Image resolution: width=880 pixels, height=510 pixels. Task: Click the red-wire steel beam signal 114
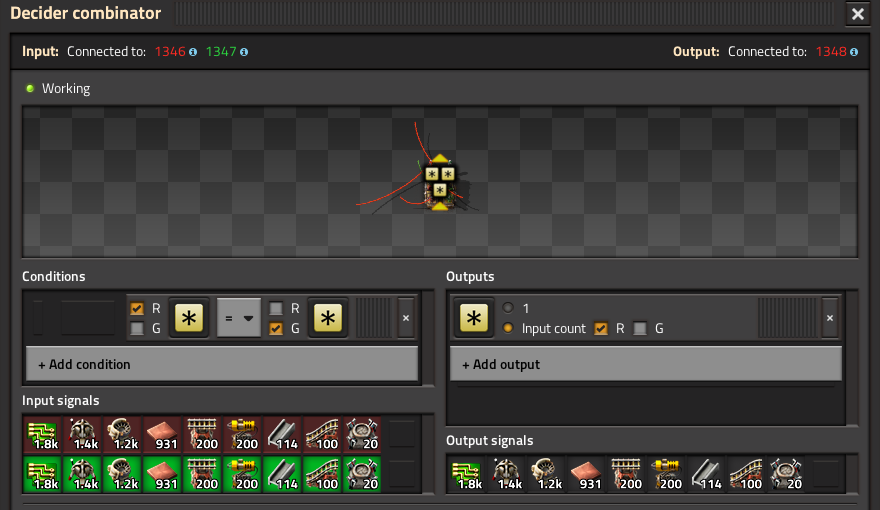click(x=282, y=434)
